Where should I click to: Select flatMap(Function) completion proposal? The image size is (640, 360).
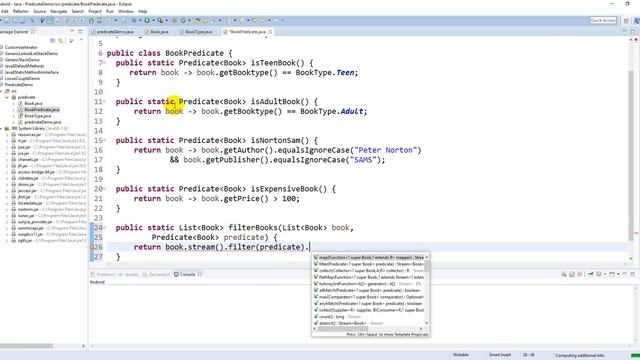point(369,277)
